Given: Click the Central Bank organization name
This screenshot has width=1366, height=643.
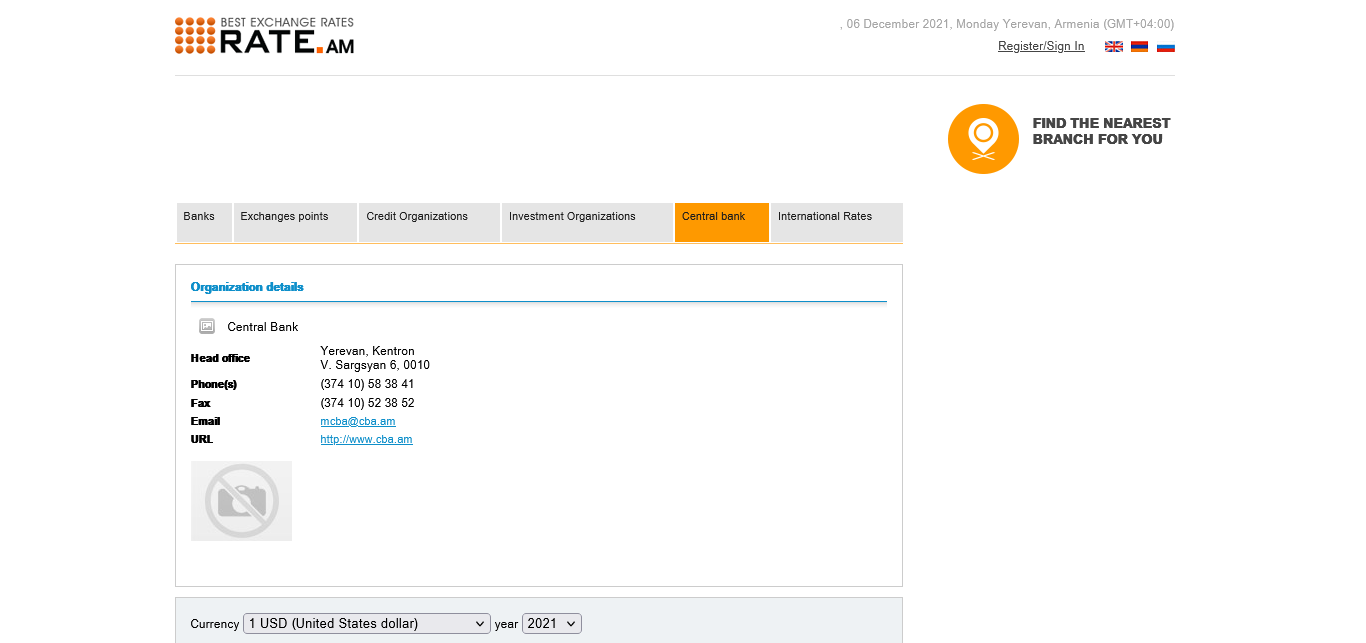Looking at the screenshot, I should 263,327.
